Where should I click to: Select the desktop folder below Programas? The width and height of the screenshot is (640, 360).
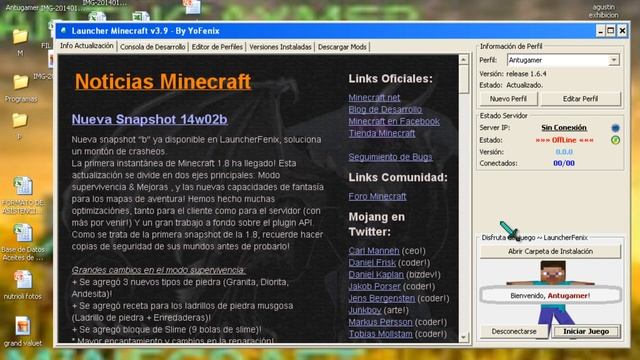tap(20, 126)
